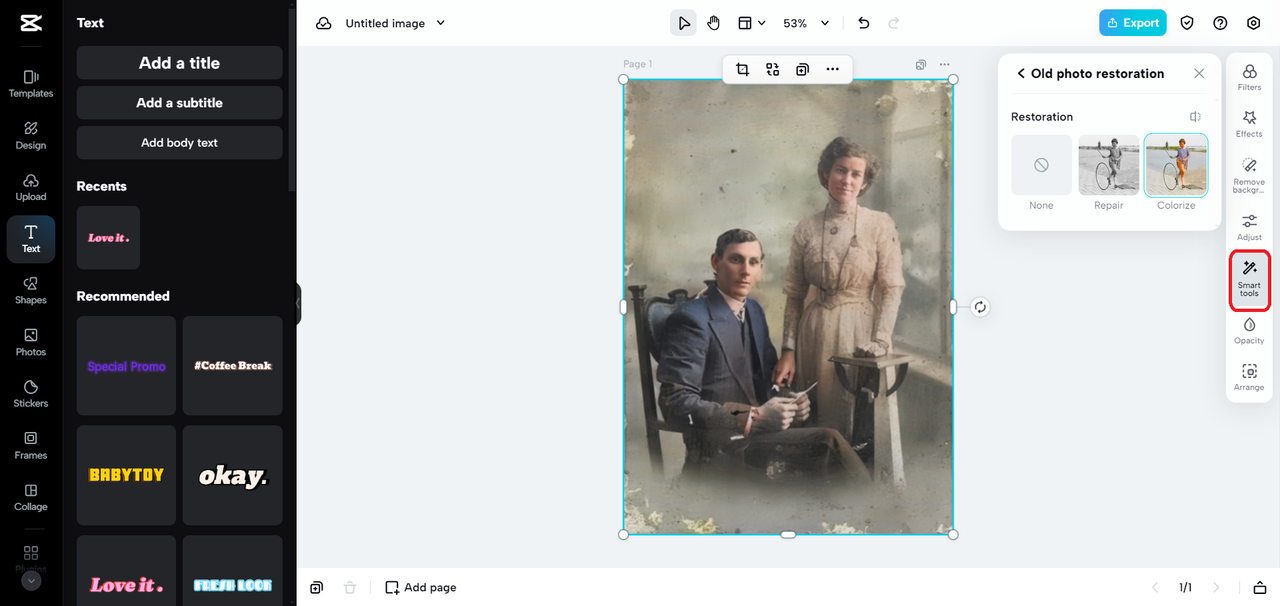Redo the last action

pyautogui.click(x=894, y=23)
